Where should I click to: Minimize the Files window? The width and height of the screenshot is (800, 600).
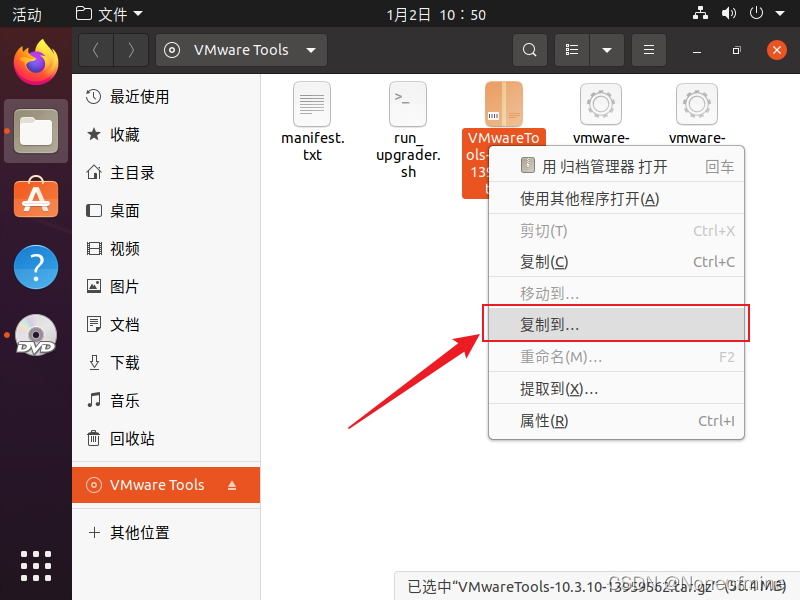[x=697, y=51]
